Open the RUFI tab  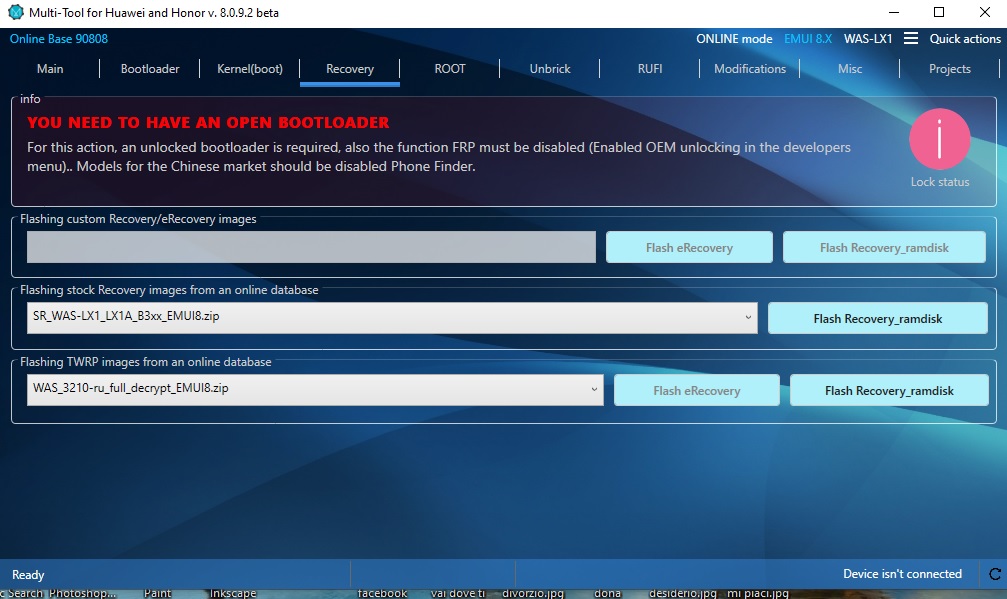(x=650, y=69)
